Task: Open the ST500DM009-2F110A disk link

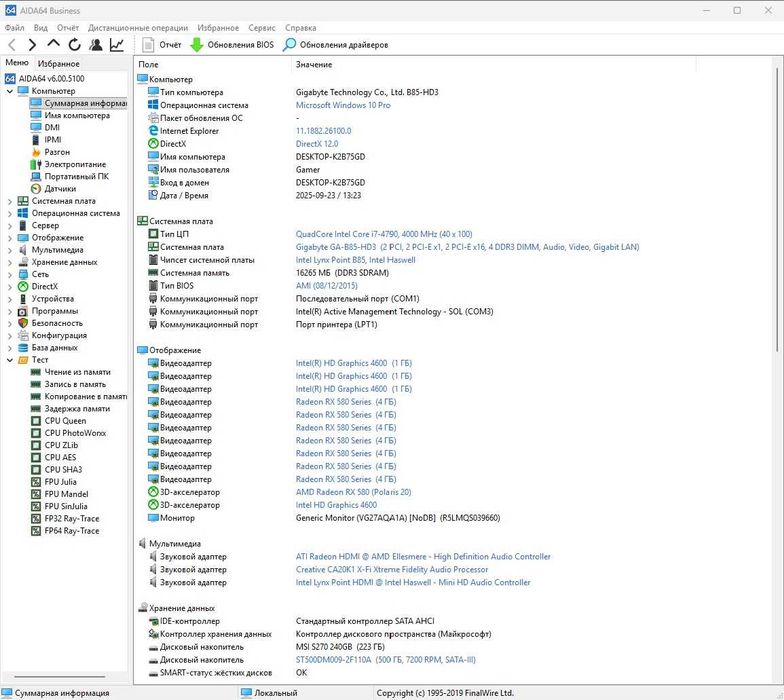Action: point(386,660)
